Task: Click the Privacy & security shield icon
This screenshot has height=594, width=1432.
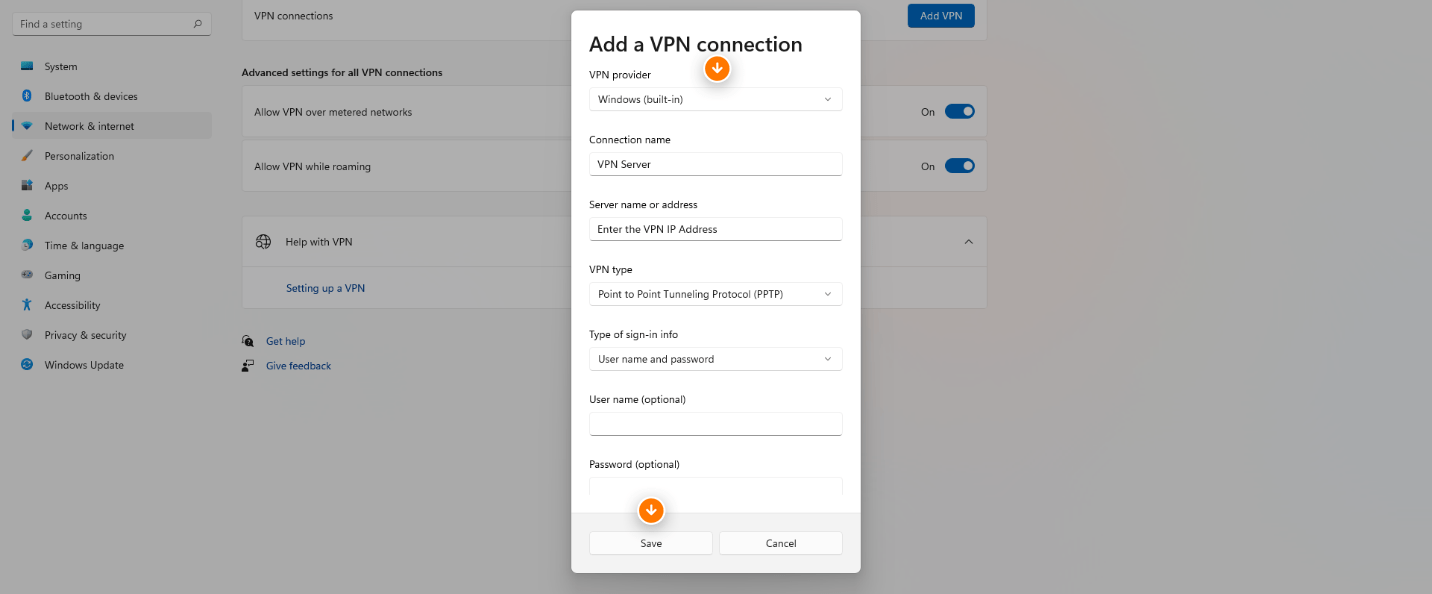Action: (27, 335)
